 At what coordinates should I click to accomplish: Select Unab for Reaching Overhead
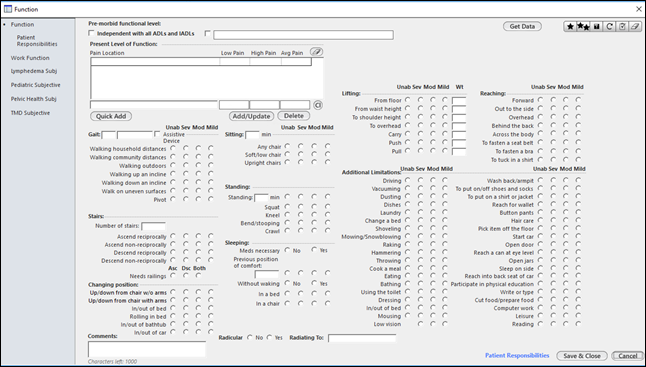point(540,117)
